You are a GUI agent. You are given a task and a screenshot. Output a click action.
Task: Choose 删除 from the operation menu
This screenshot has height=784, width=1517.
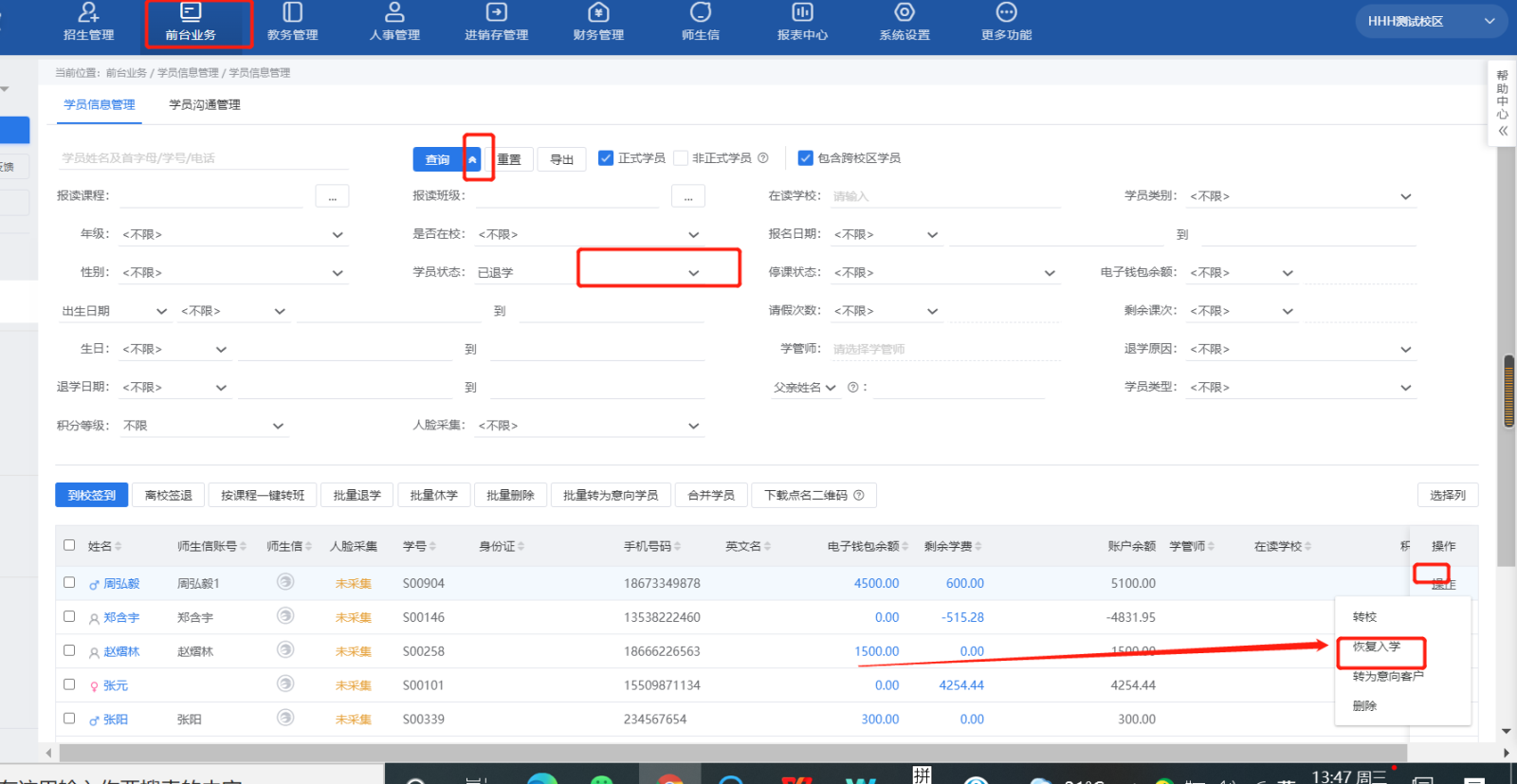point(1364,705)
